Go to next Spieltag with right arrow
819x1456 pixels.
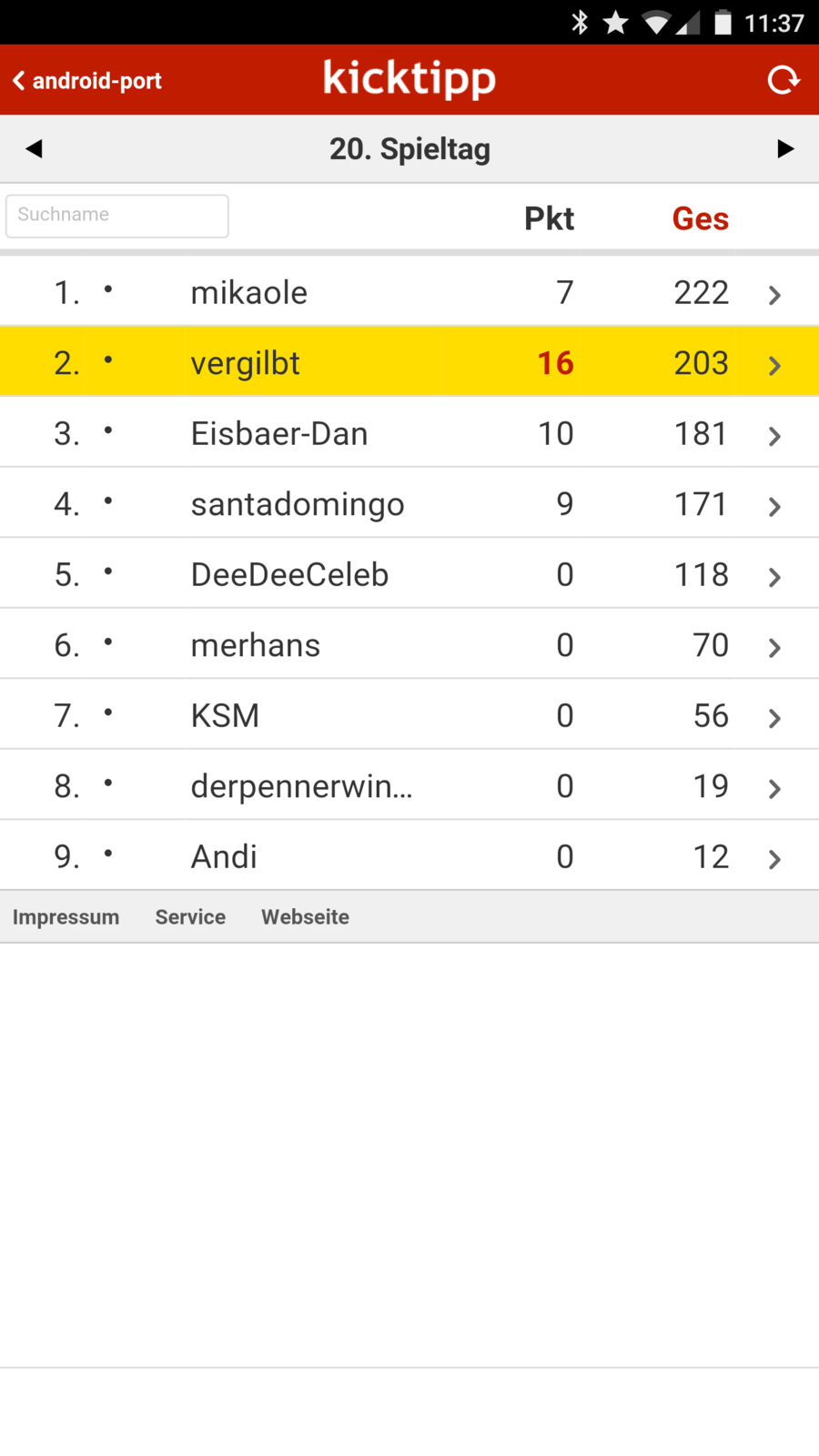785,148
